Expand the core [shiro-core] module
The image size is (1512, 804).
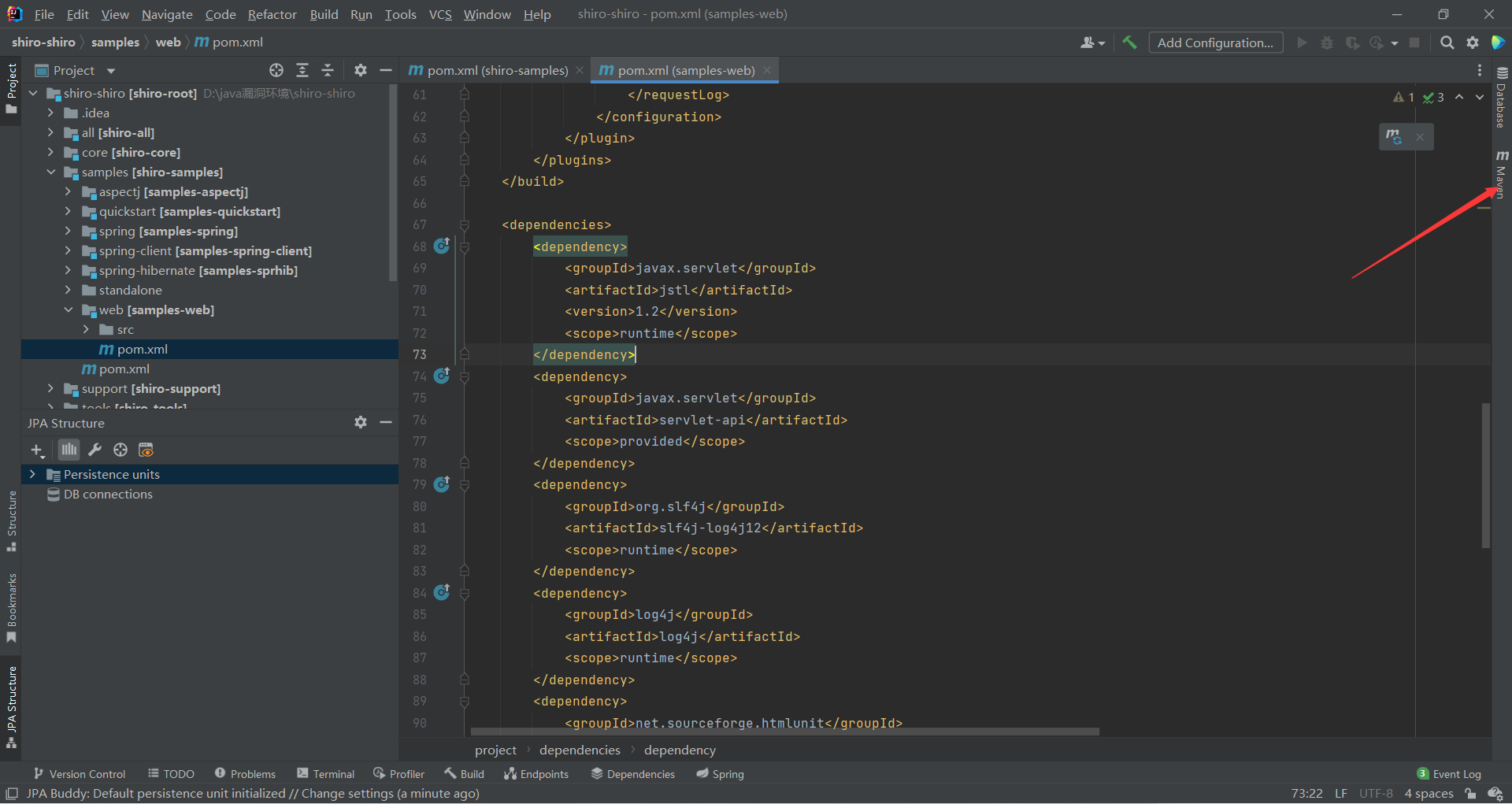pyautogui.click(x=50, y=152)
